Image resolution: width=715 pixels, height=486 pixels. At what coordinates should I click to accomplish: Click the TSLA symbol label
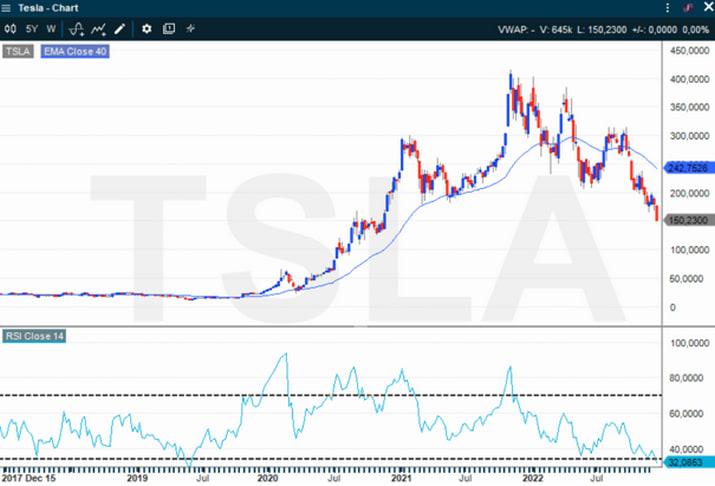click(18, 52)
